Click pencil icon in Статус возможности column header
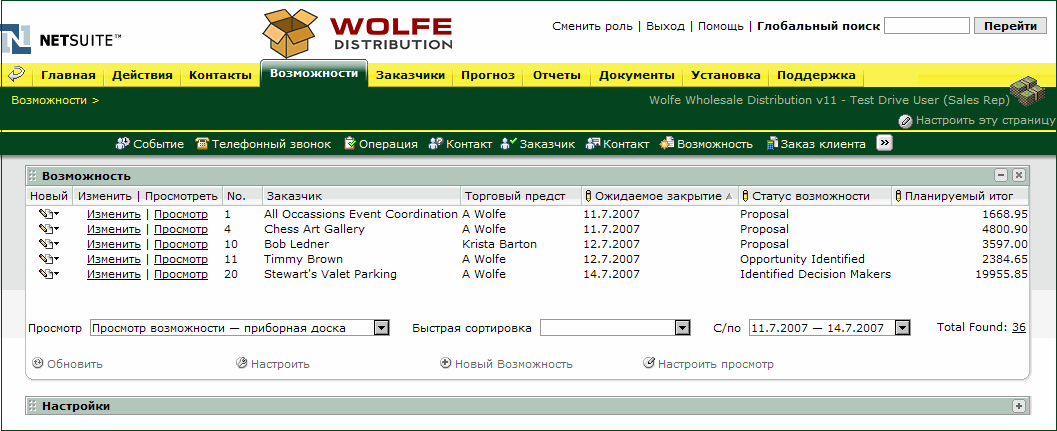The height and width of the screenshot is (431, 1057). point(745,196)
